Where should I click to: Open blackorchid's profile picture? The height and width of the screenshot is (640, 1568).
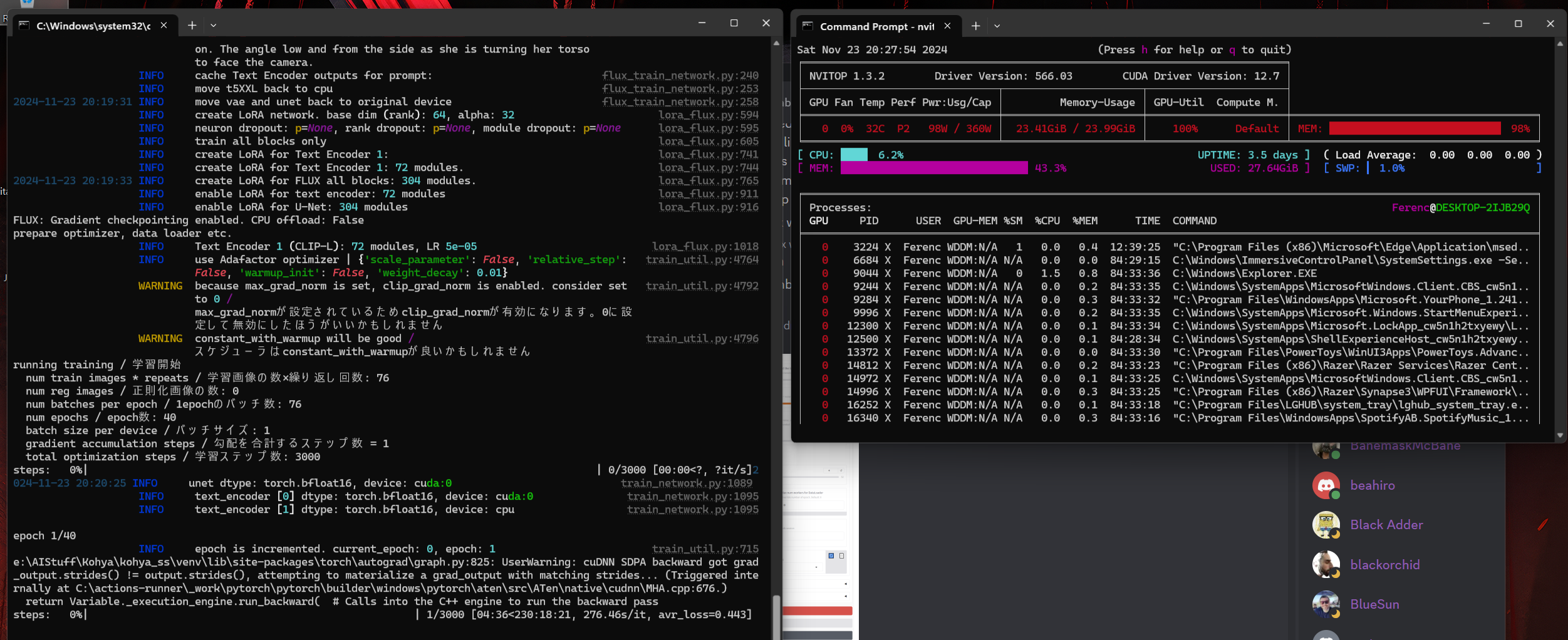point(1326,564)
